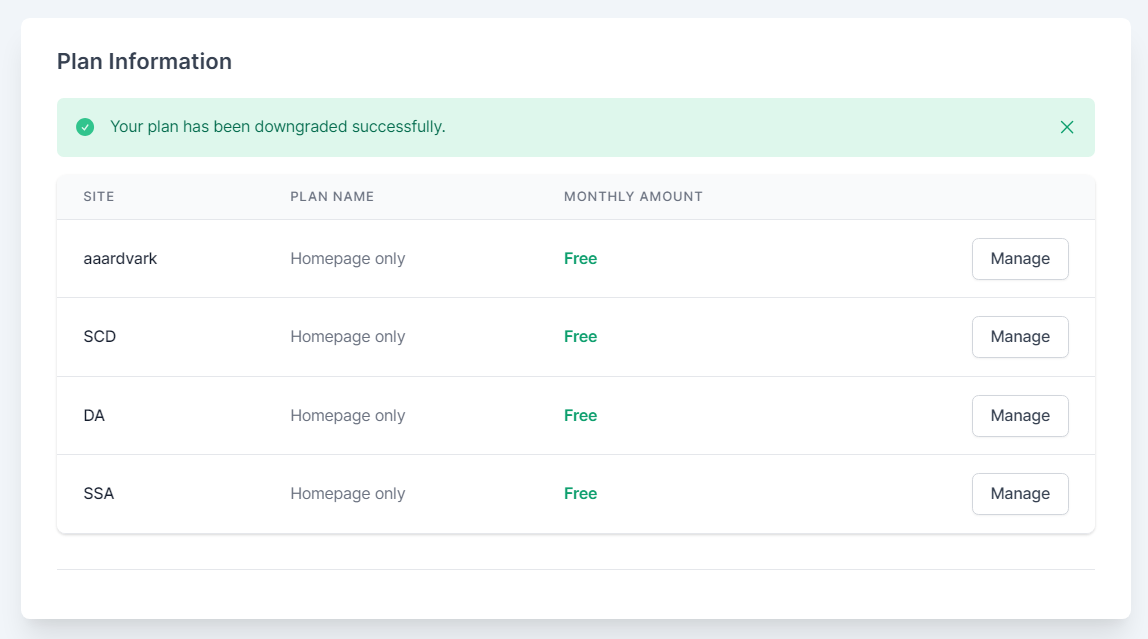Click Free amount in the SSA row
1148x639 pixels.
580,494
